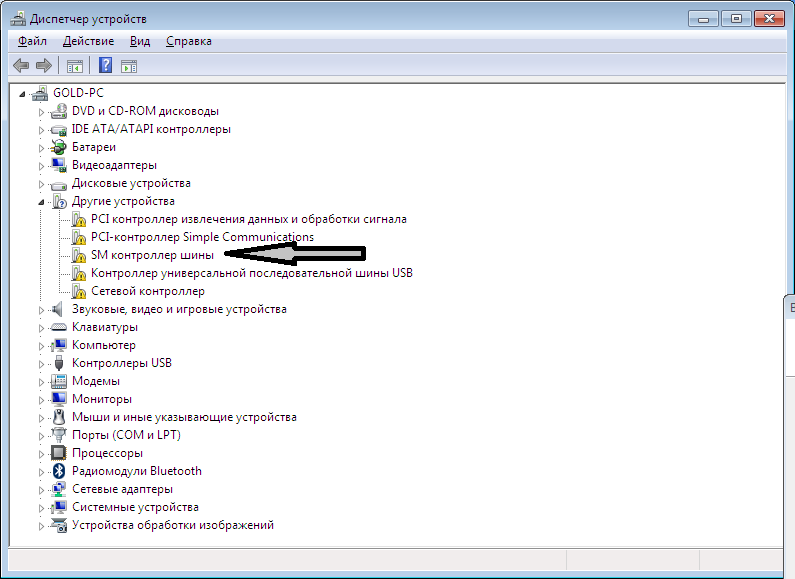
Task: Click the Мыши и иные указывающие устройства icon
Action: pyautogui.click(x=59, y=417)
